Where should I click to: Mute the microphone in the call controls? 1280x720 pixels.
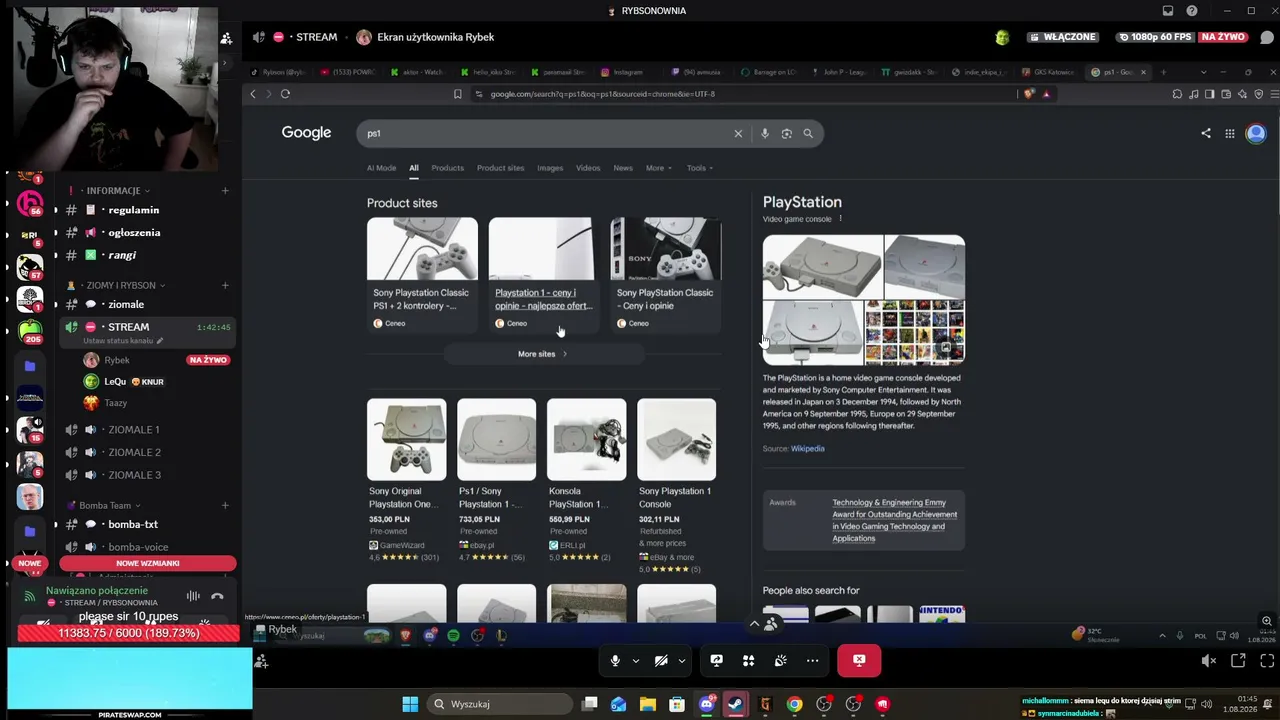[x=615, y=660]
